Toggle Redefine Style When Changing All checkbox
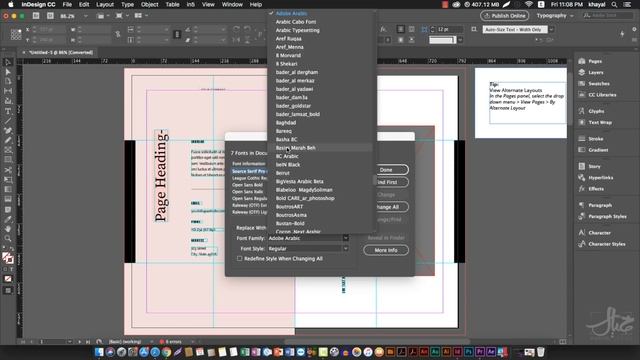The image size is (640, 360). coord(240,258)
